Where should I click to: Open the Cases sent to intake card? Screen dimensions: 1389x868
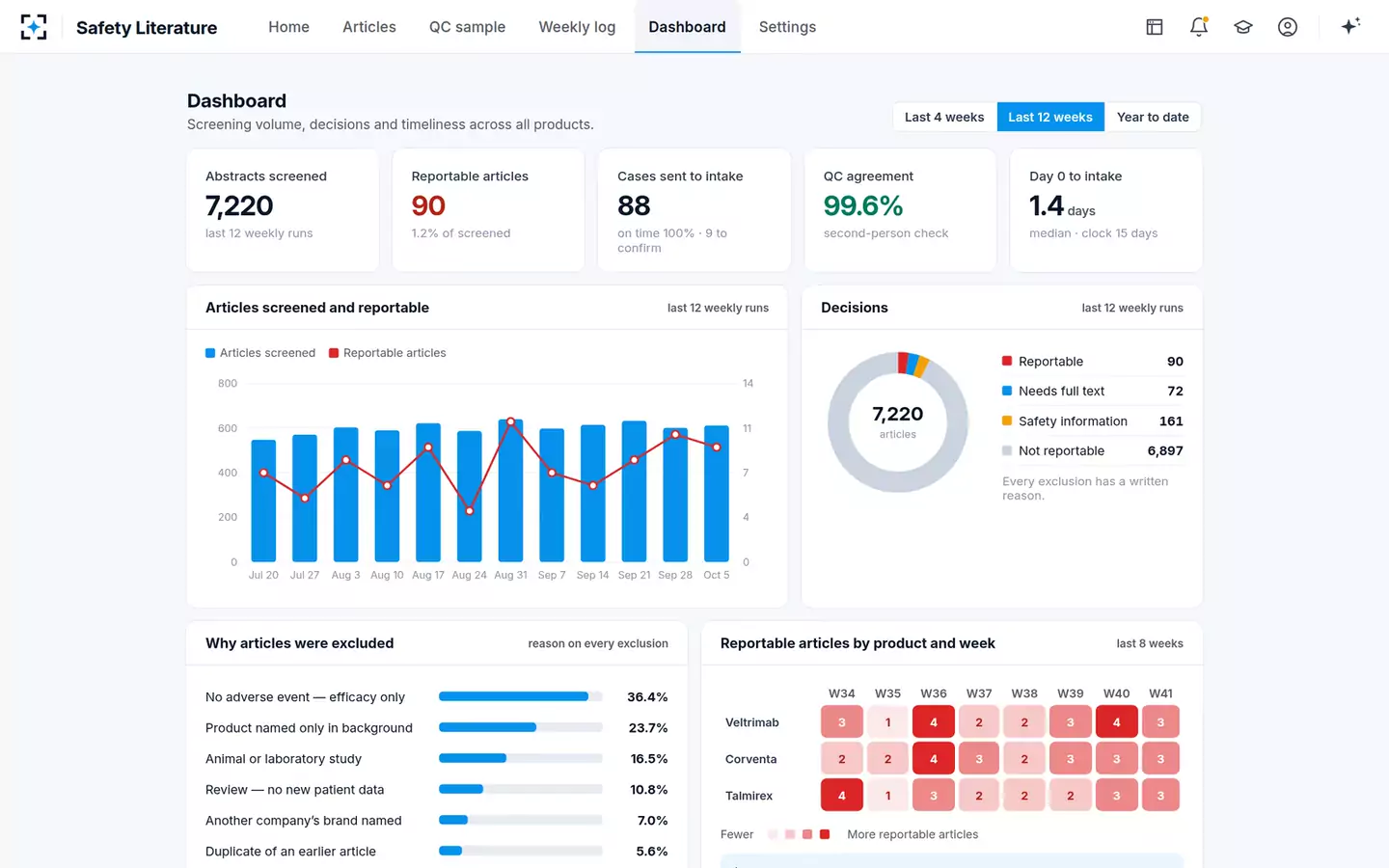point(694,210)
